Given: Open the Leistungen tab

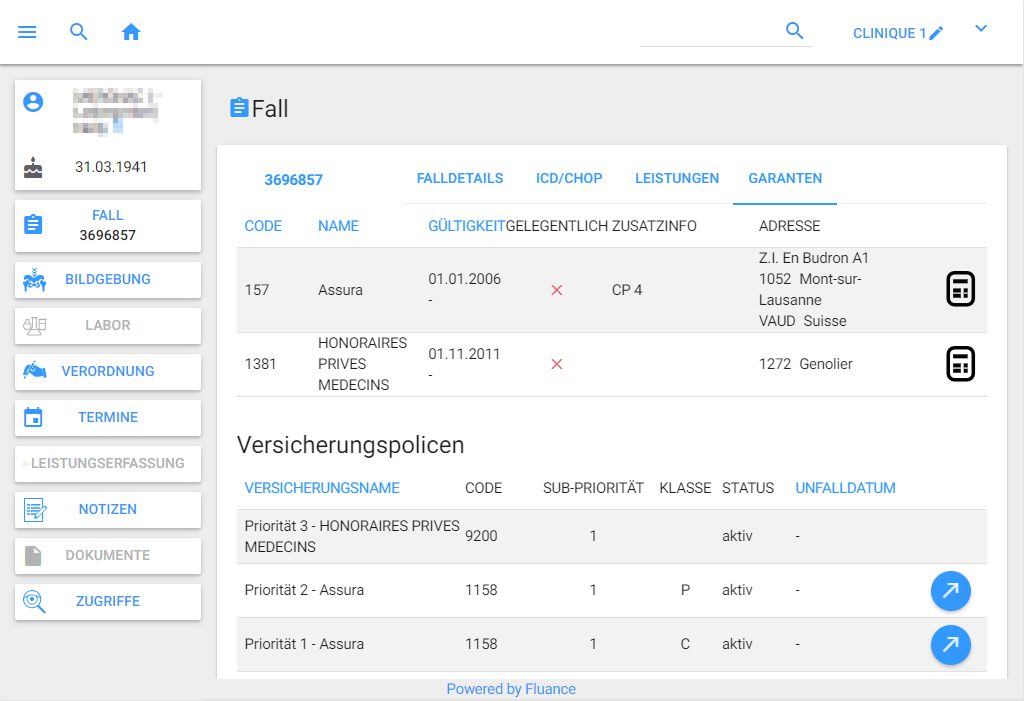Looking at the screenshot, I should (x=677, y=178).
